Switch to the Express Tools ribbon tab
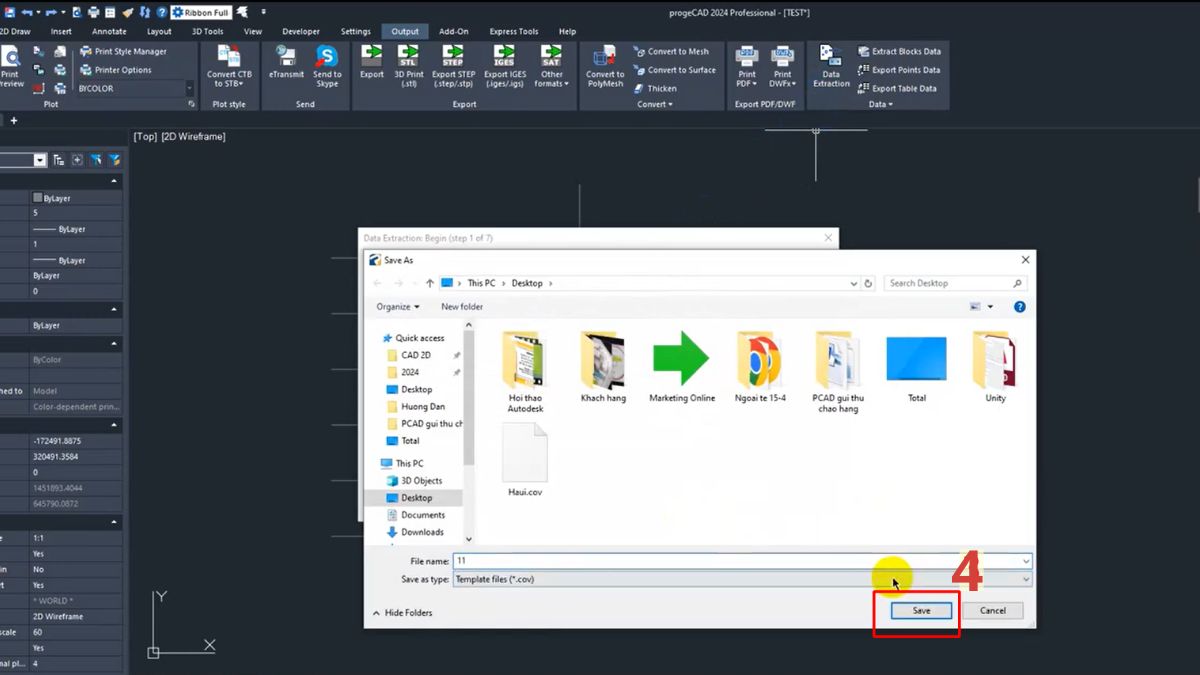1200x675 pixels. [x=513, y=31]
